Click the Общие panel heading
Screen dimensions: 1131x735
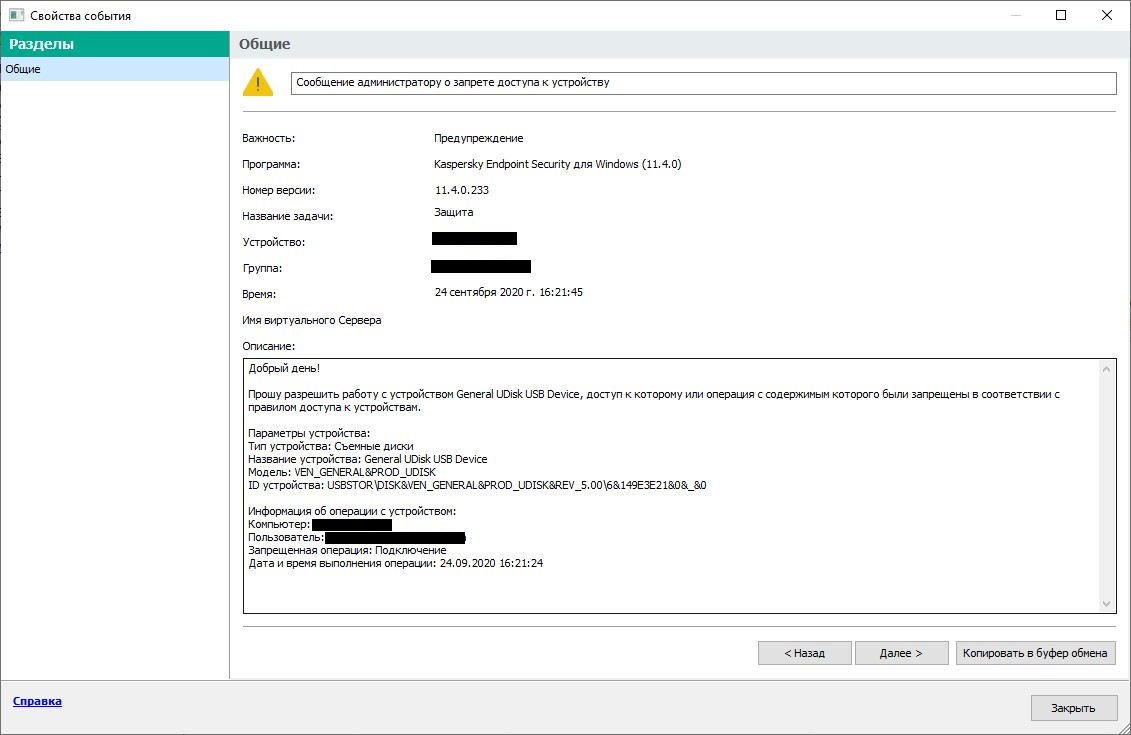[265, 44]
